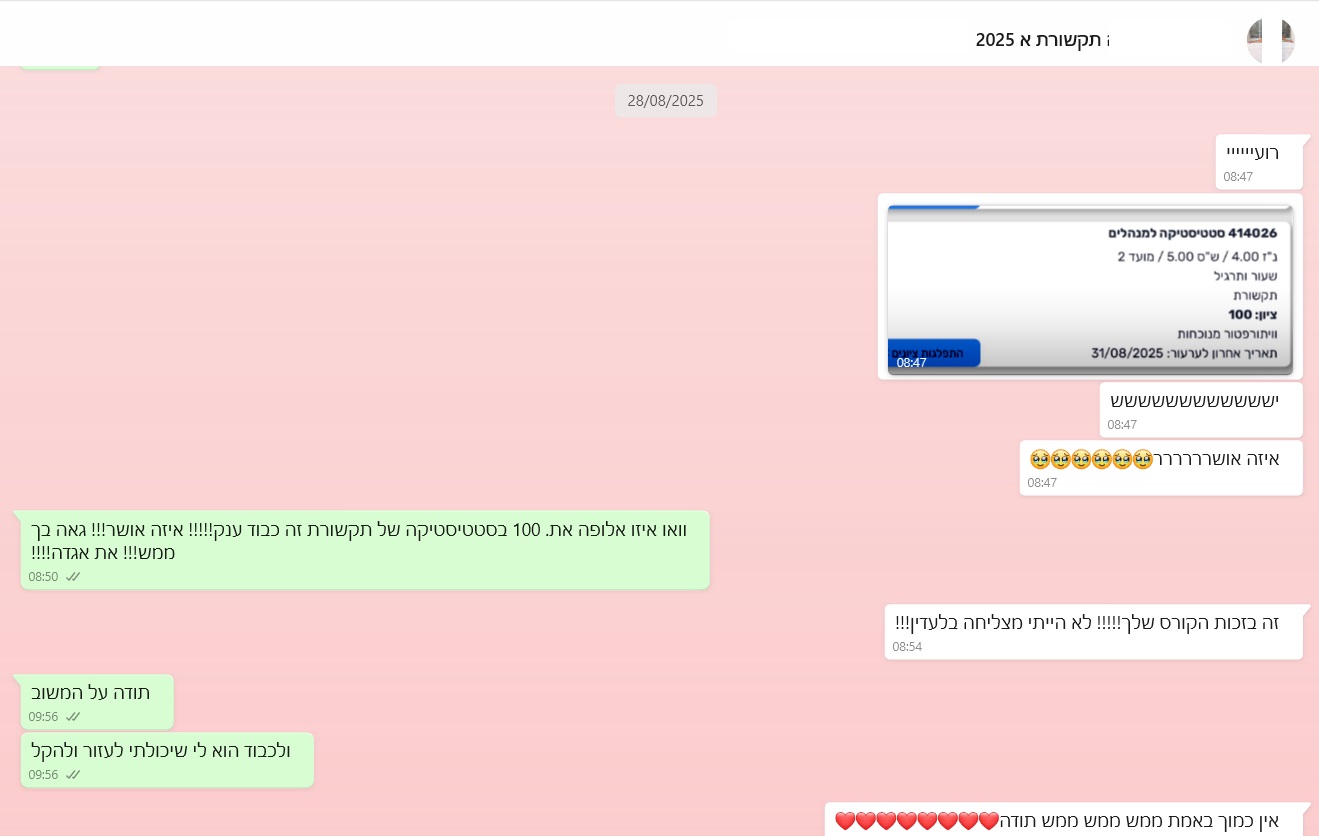Click double-check receipt on תודה על המשוב
Viewport: 1319px width, 836px height.
73,717
